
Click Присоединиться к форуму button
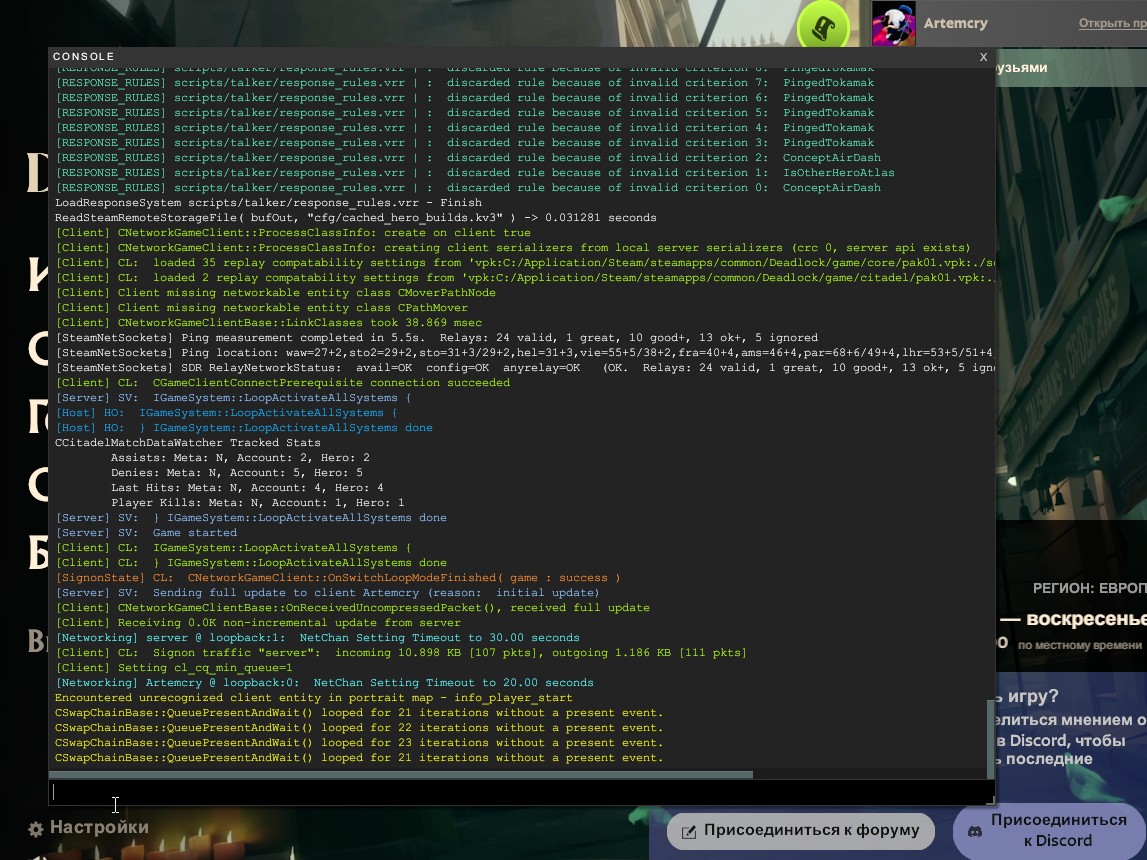[x=801, y=831]
